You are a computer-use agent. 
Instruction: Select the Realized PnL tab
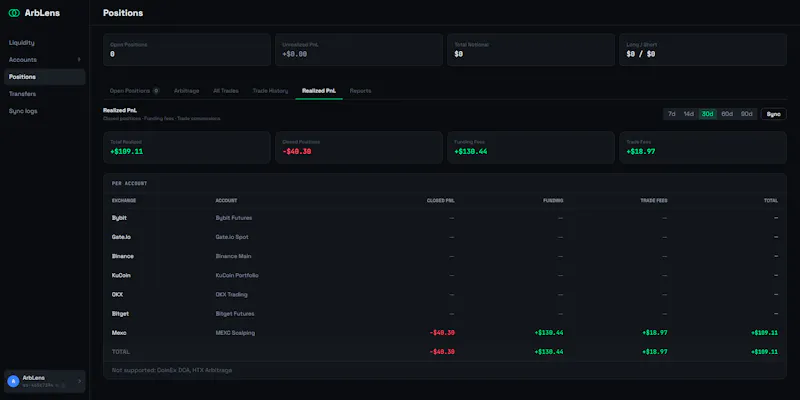click(x=319, y=91)
